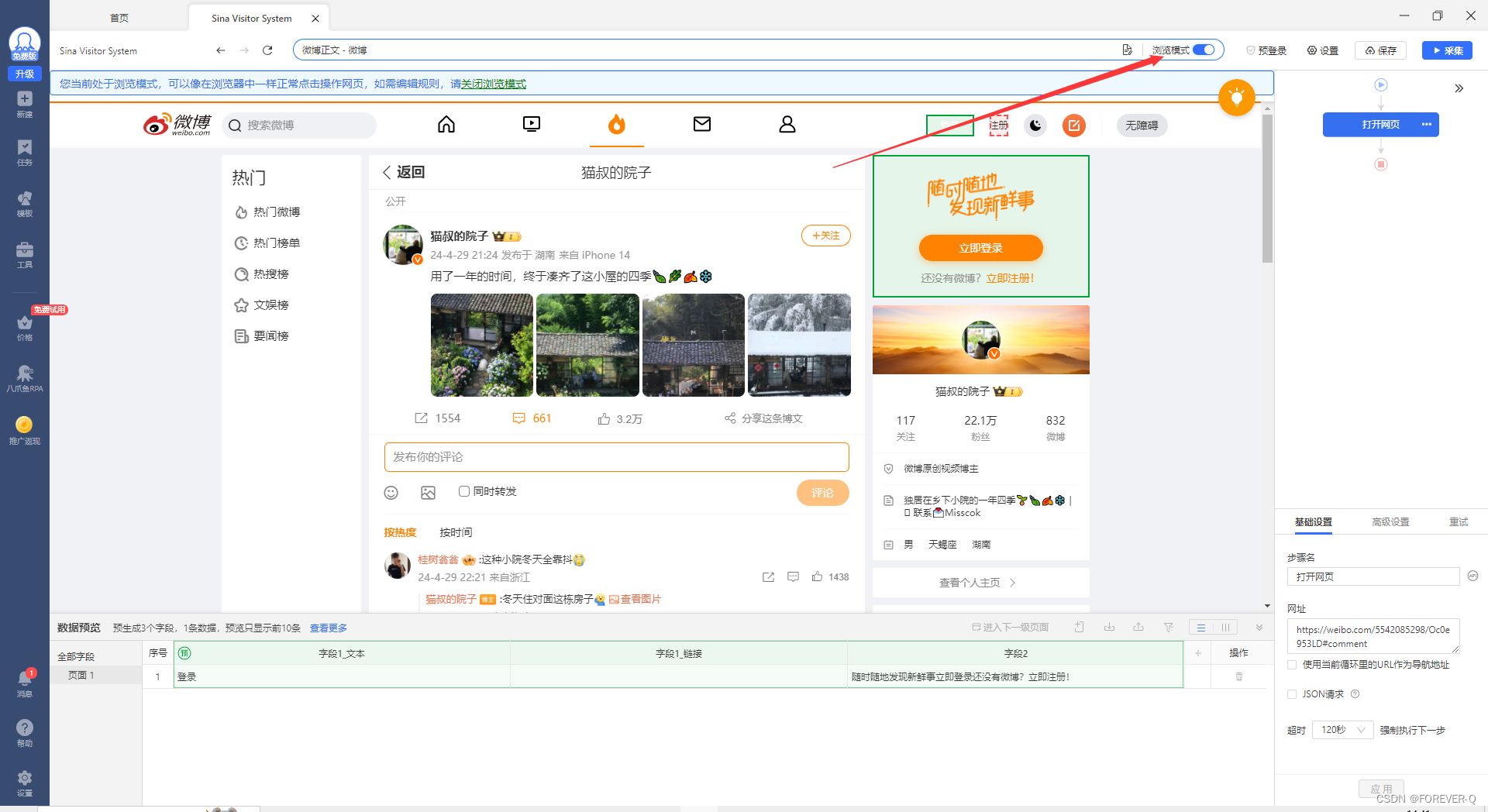The image size is (1488, 812).
Task: Click the 步骤名 input field
Action: [1373, 576]
